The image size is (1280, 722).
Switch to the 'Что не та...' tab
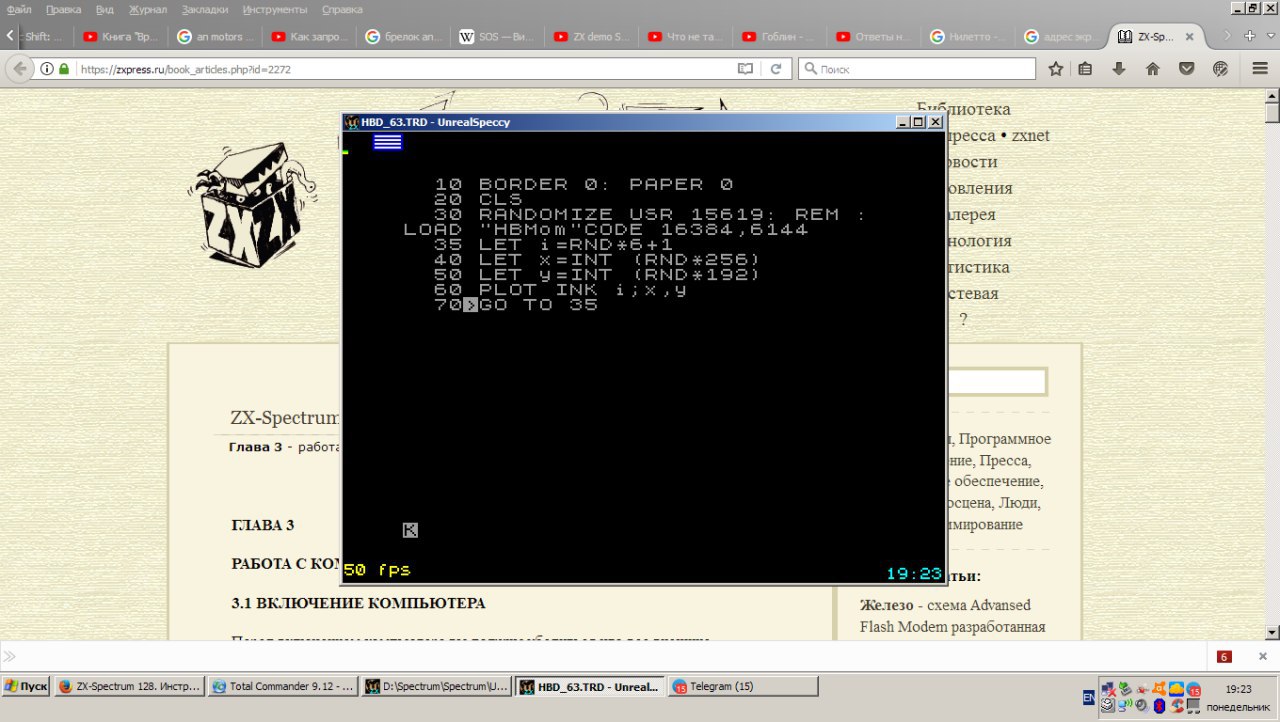685,37
